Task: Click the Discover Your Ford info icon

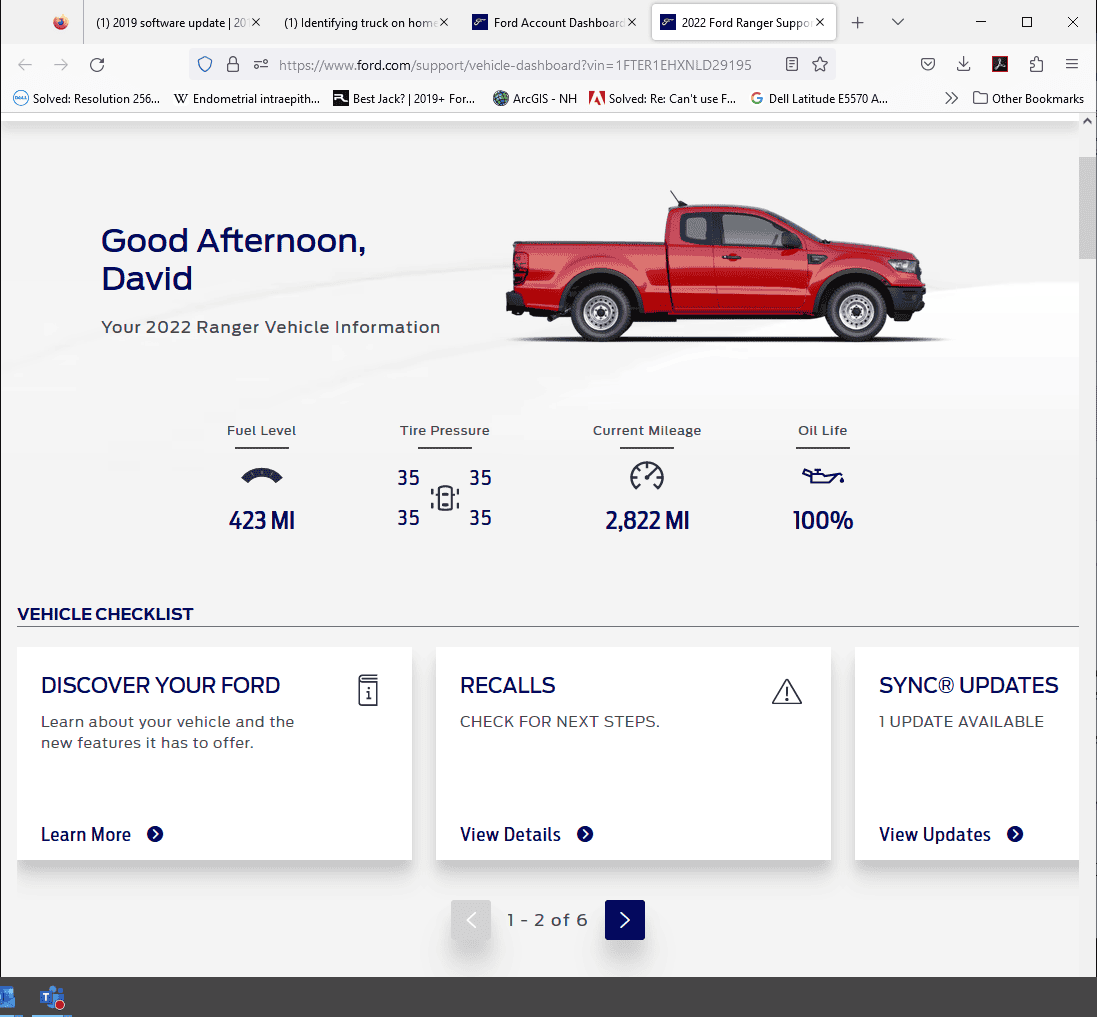Action: point(368,690)
